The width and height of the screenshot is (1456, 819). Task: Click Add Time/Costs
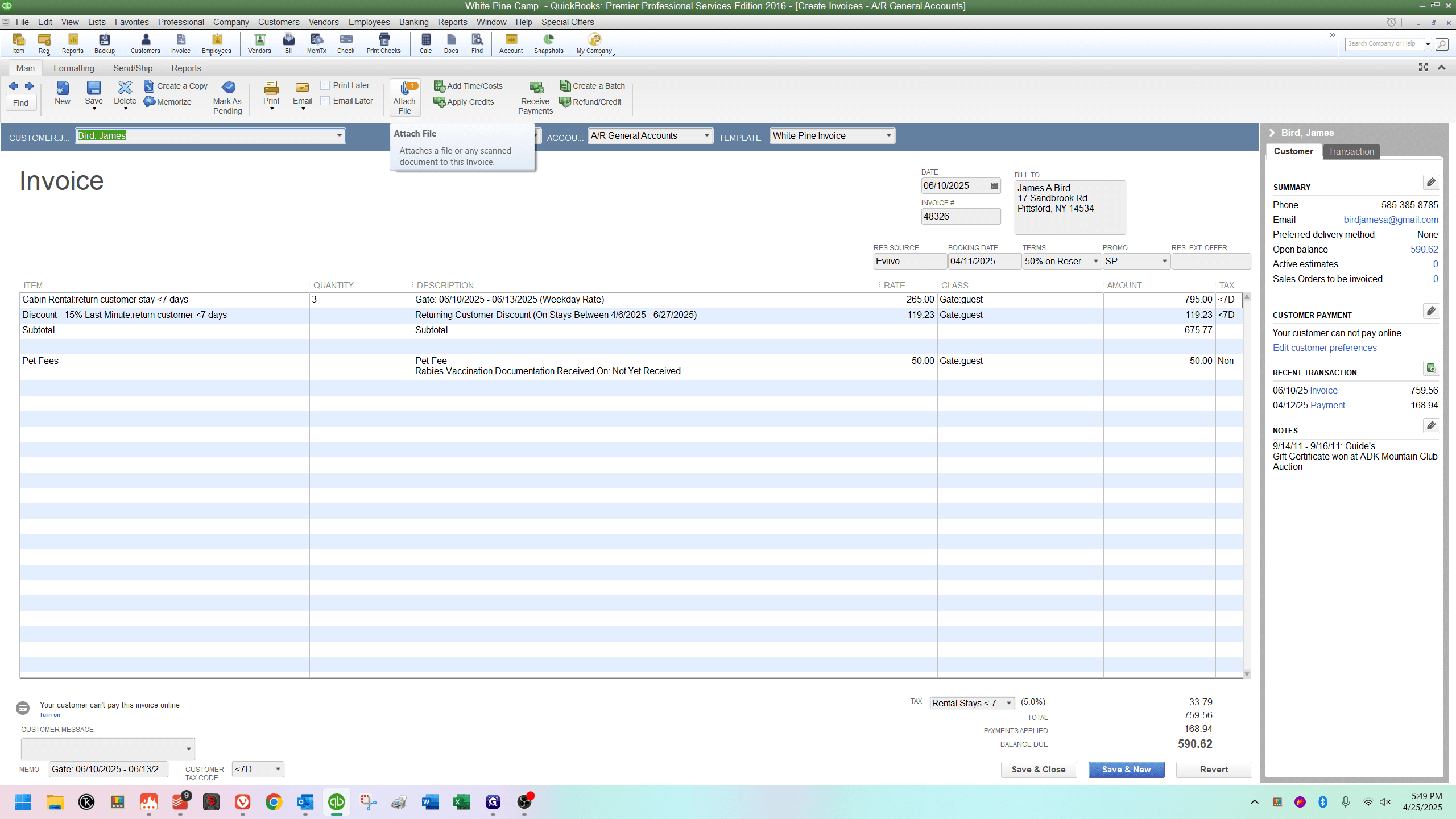[x=469, y=86]
